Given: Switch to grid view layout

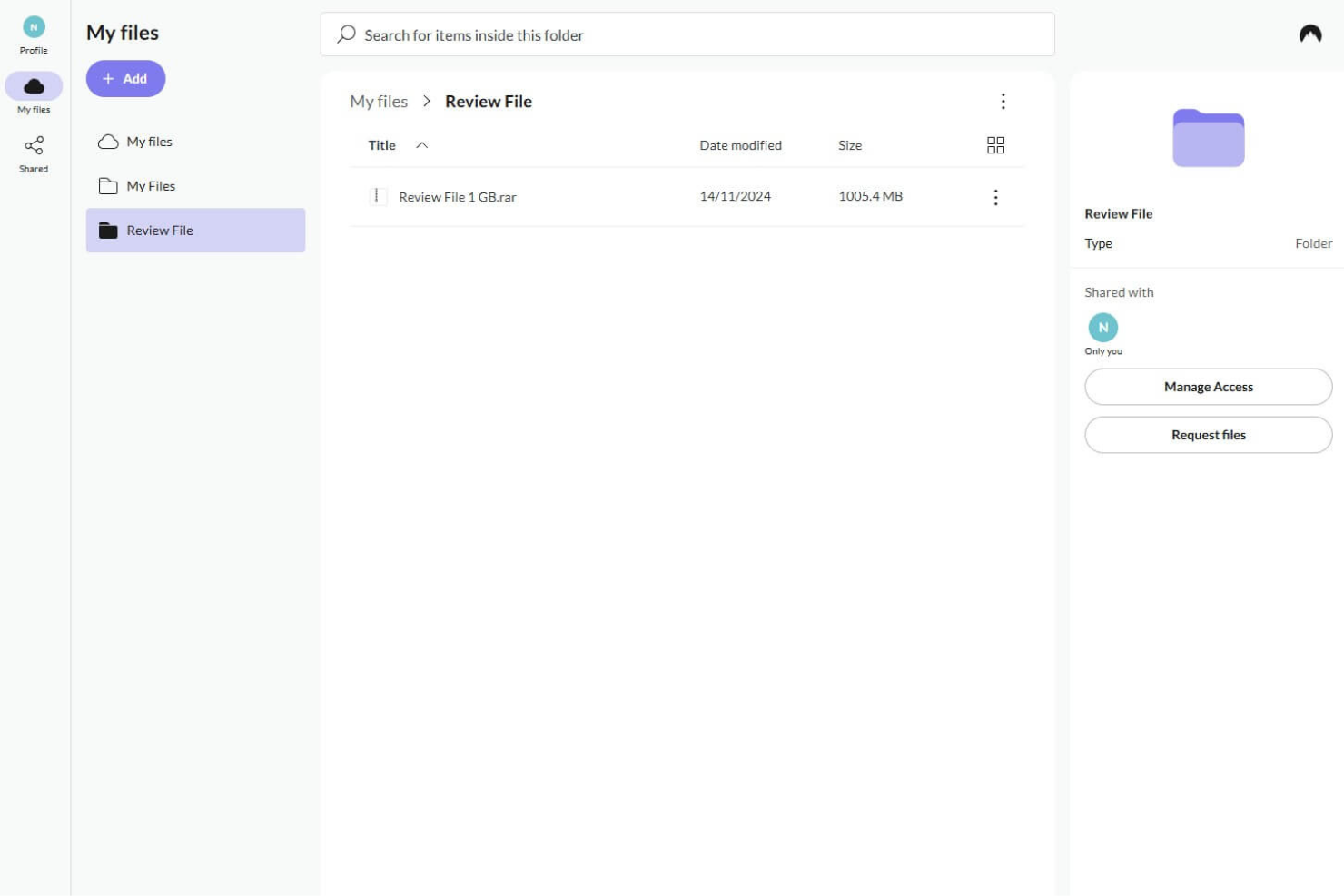Looking at the screenshot, I should [x=996, y=145].
